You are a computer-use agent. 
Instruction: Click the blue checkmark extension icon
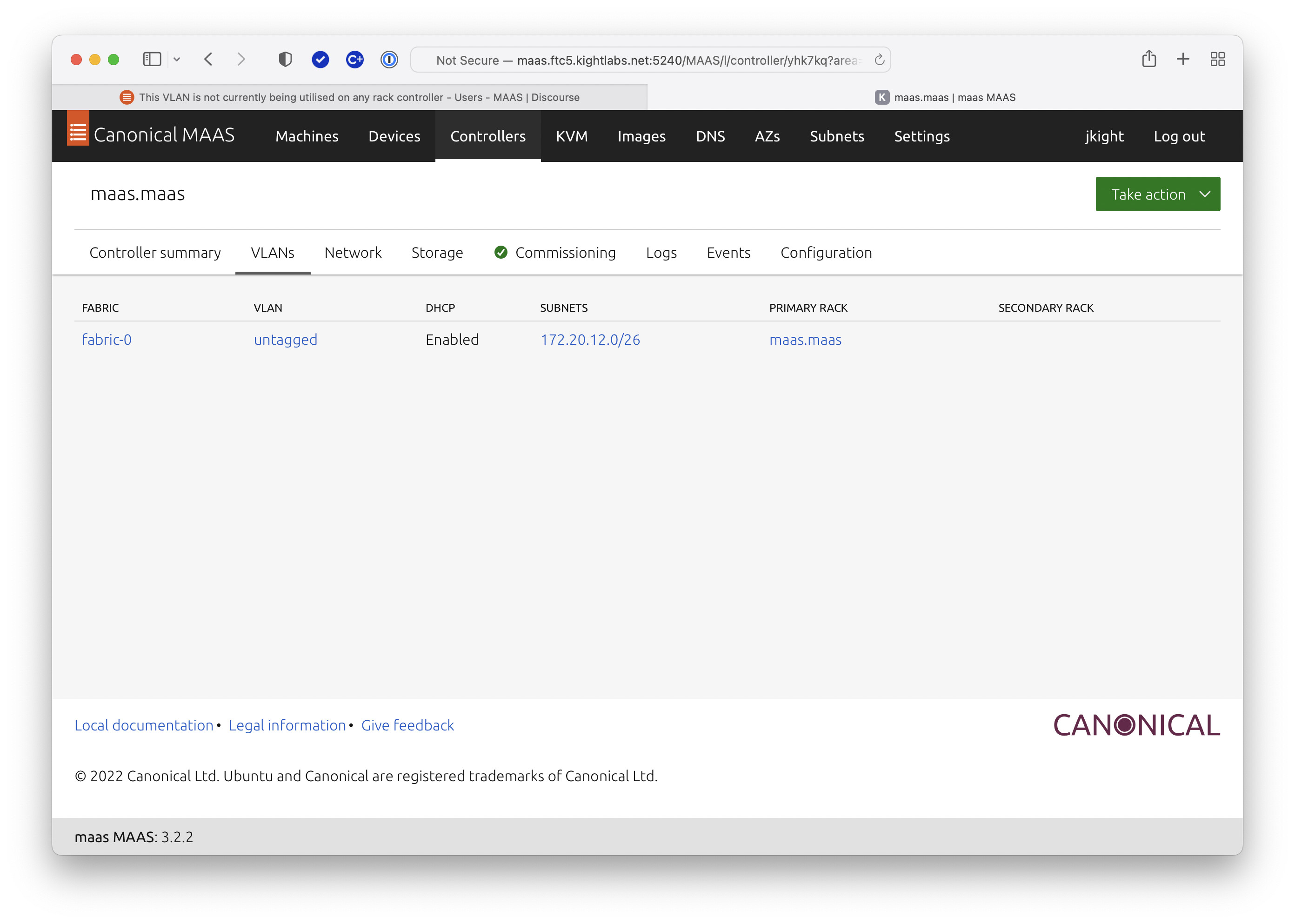coord(320,60)
